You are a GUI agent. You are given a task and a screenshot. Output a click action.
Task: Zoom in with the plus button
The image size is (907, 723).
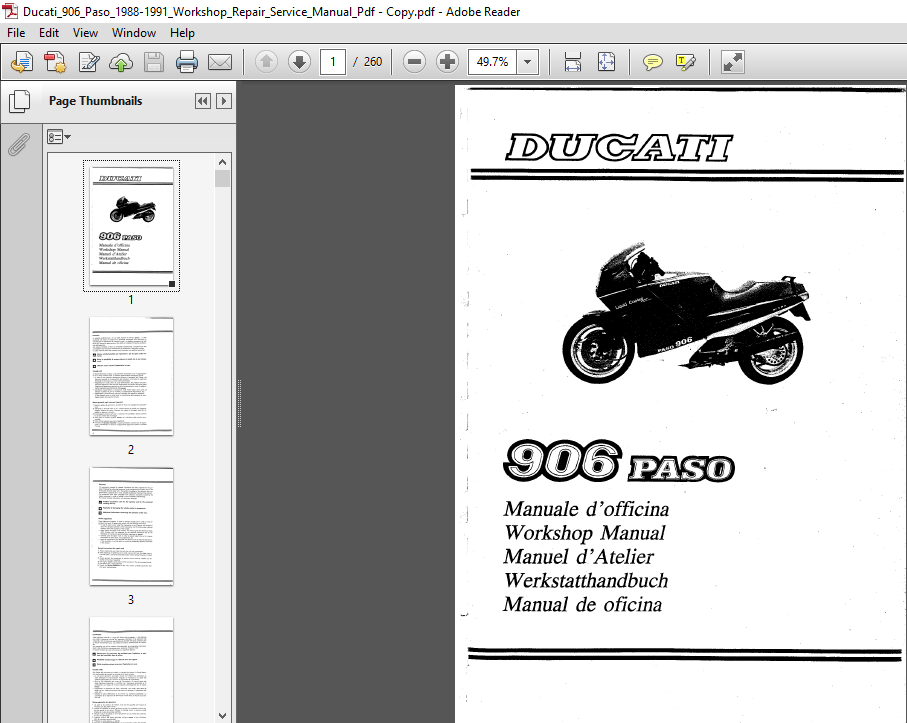447,62
